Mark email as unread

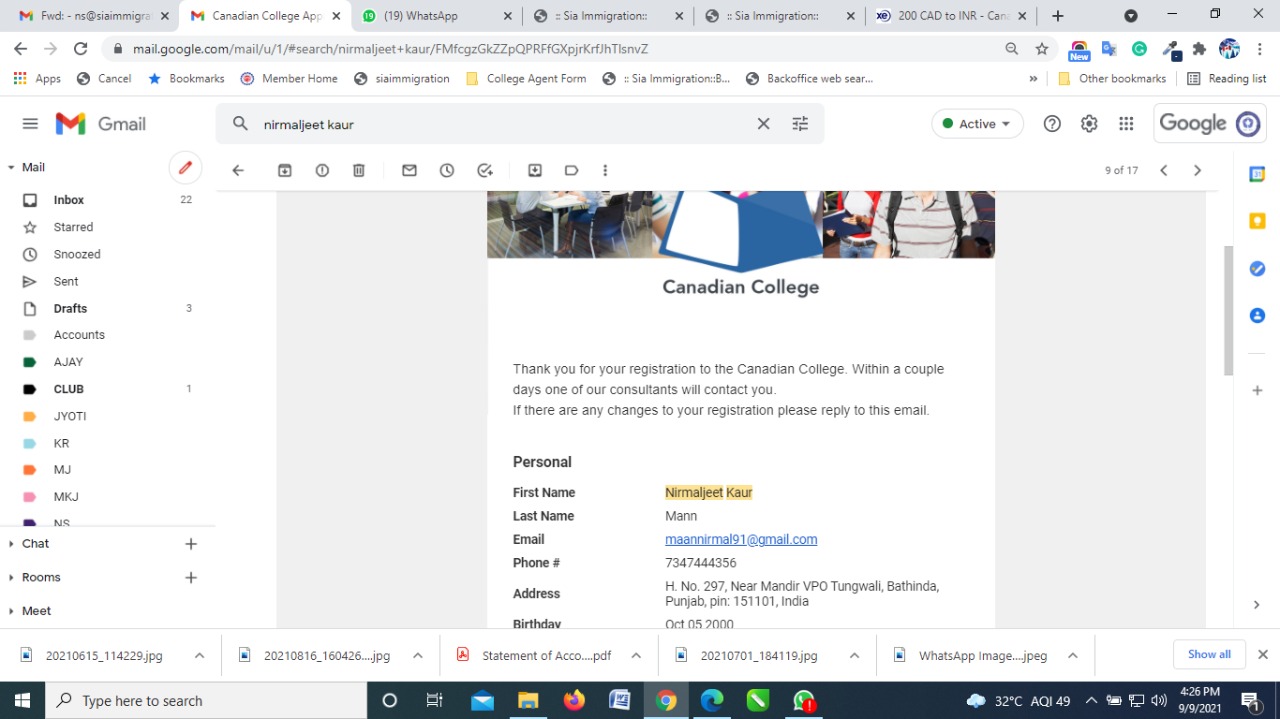pos(409,171)
